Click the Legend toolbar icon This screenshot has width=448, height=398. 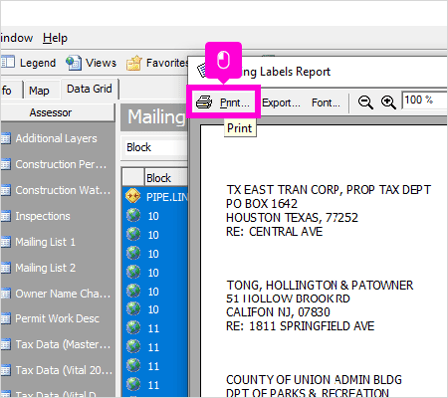pyautogui.click(x=8, y=62)
